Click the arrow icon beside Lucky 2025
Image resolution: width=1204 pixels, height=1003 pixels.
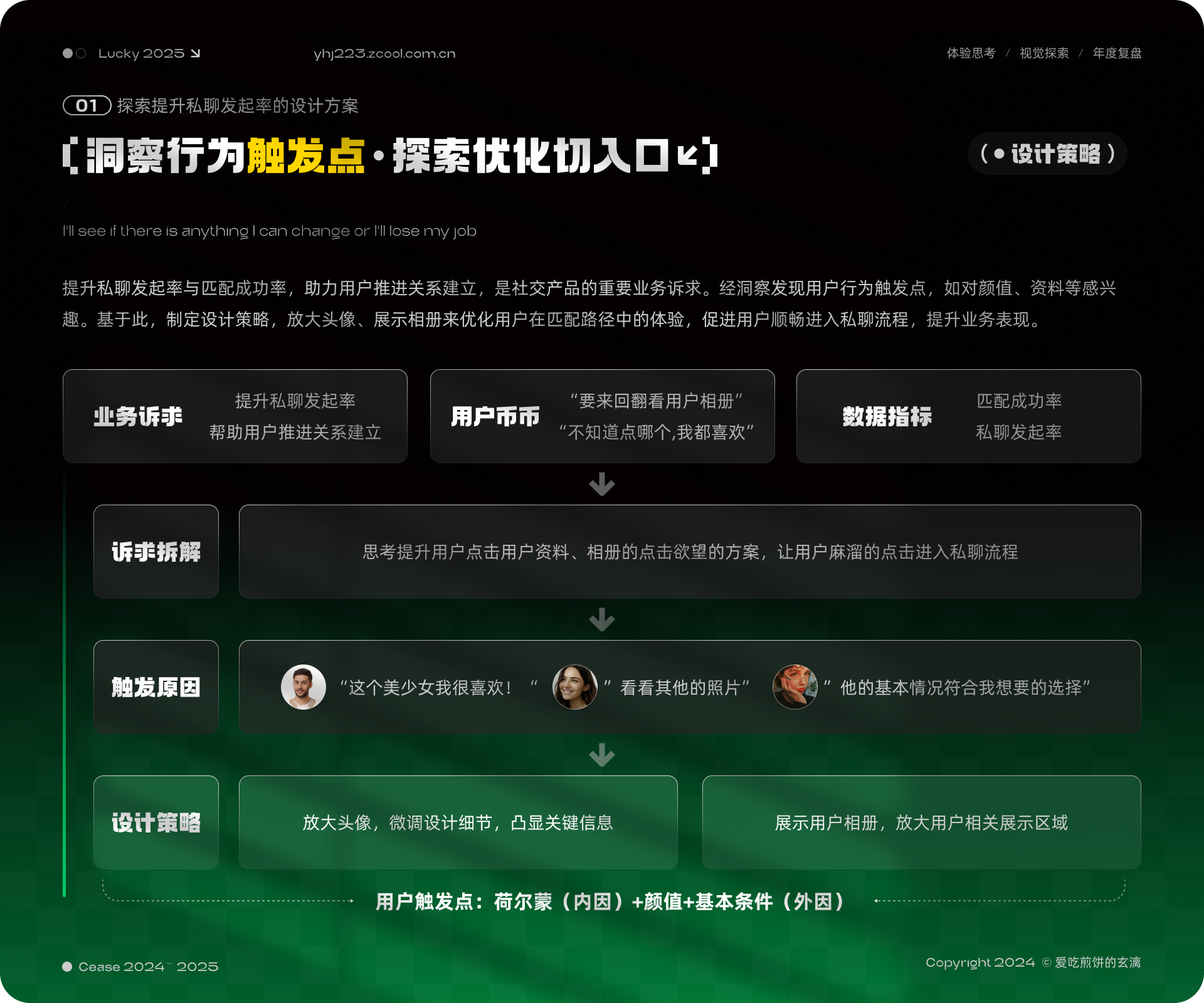(195, 53)
